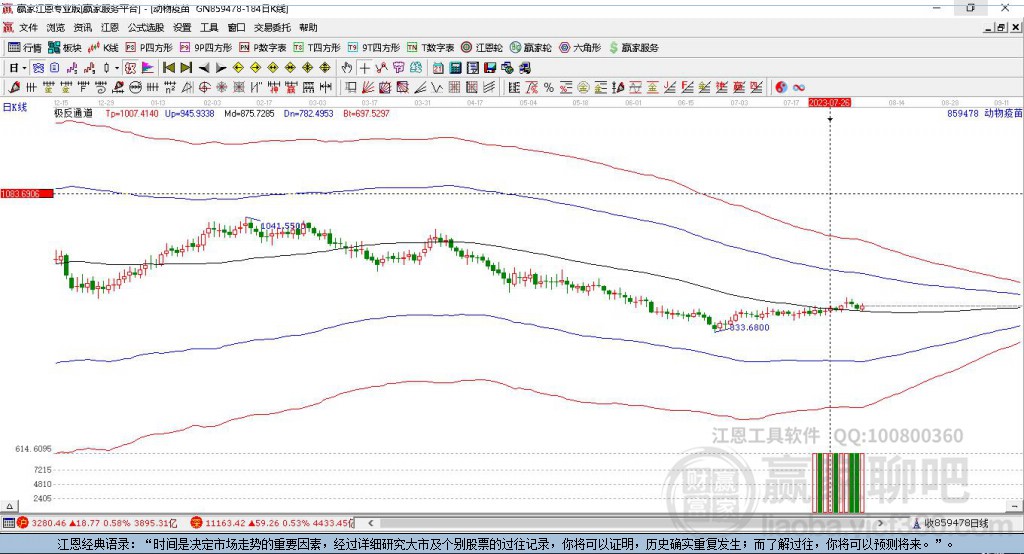Image resolution: width=1024 pixels, height=554 pixels.
Task: Launch the 赢家轮 wheel tool
Action: click(530, 48)
